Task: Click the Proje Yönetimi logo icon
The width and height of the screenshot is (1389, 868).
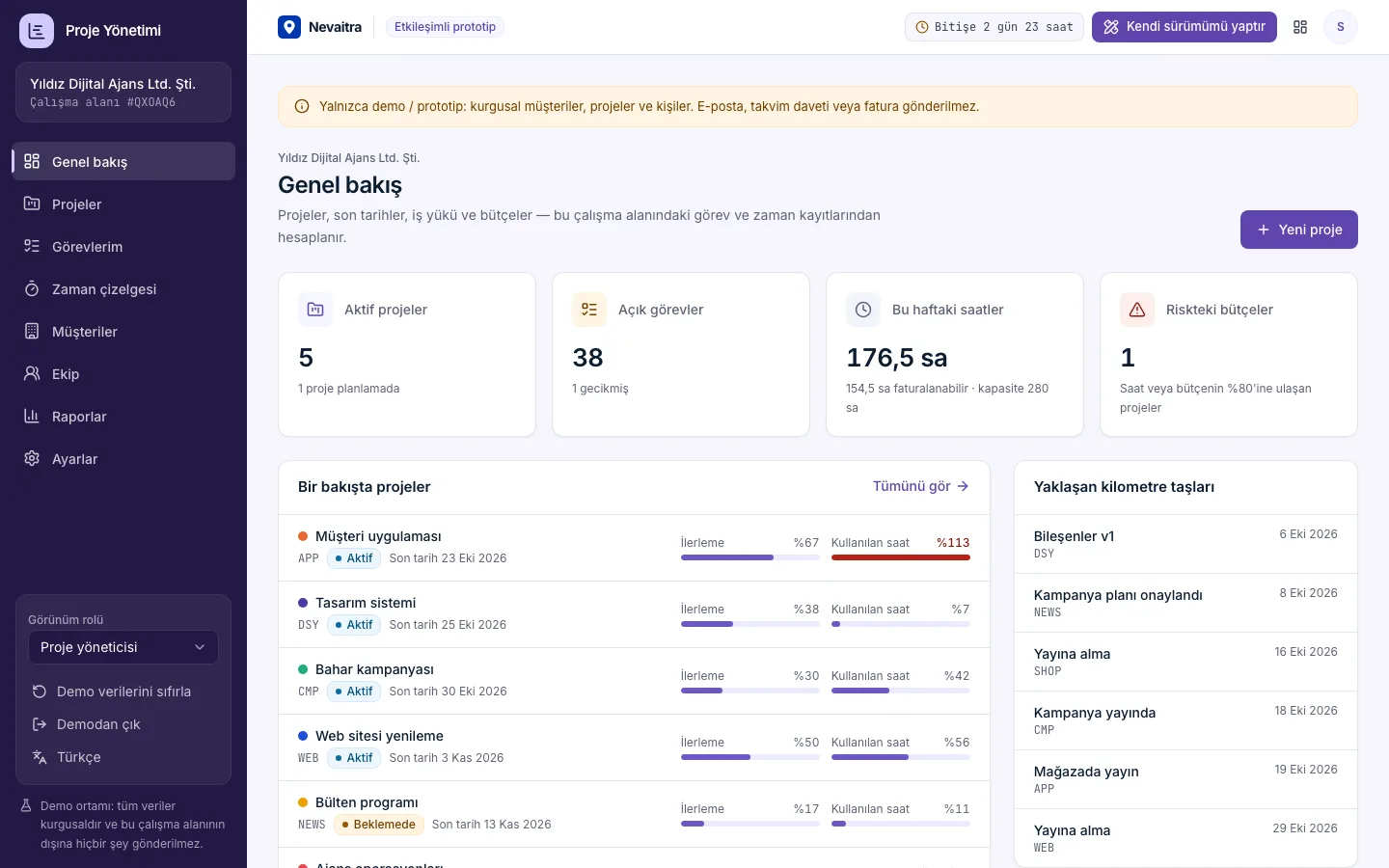Action: pos(37,31)
